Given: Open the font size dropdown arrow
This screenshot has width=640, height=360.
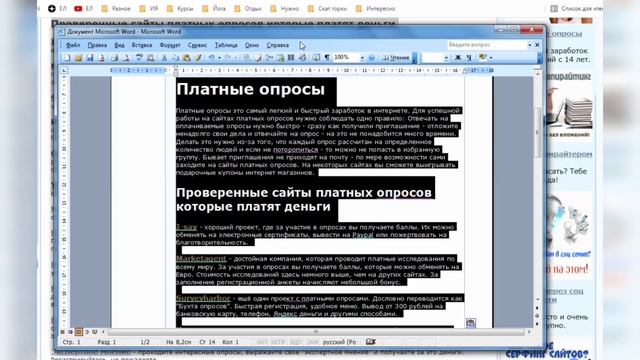Looking at the screenshot, I should (446, 58).
